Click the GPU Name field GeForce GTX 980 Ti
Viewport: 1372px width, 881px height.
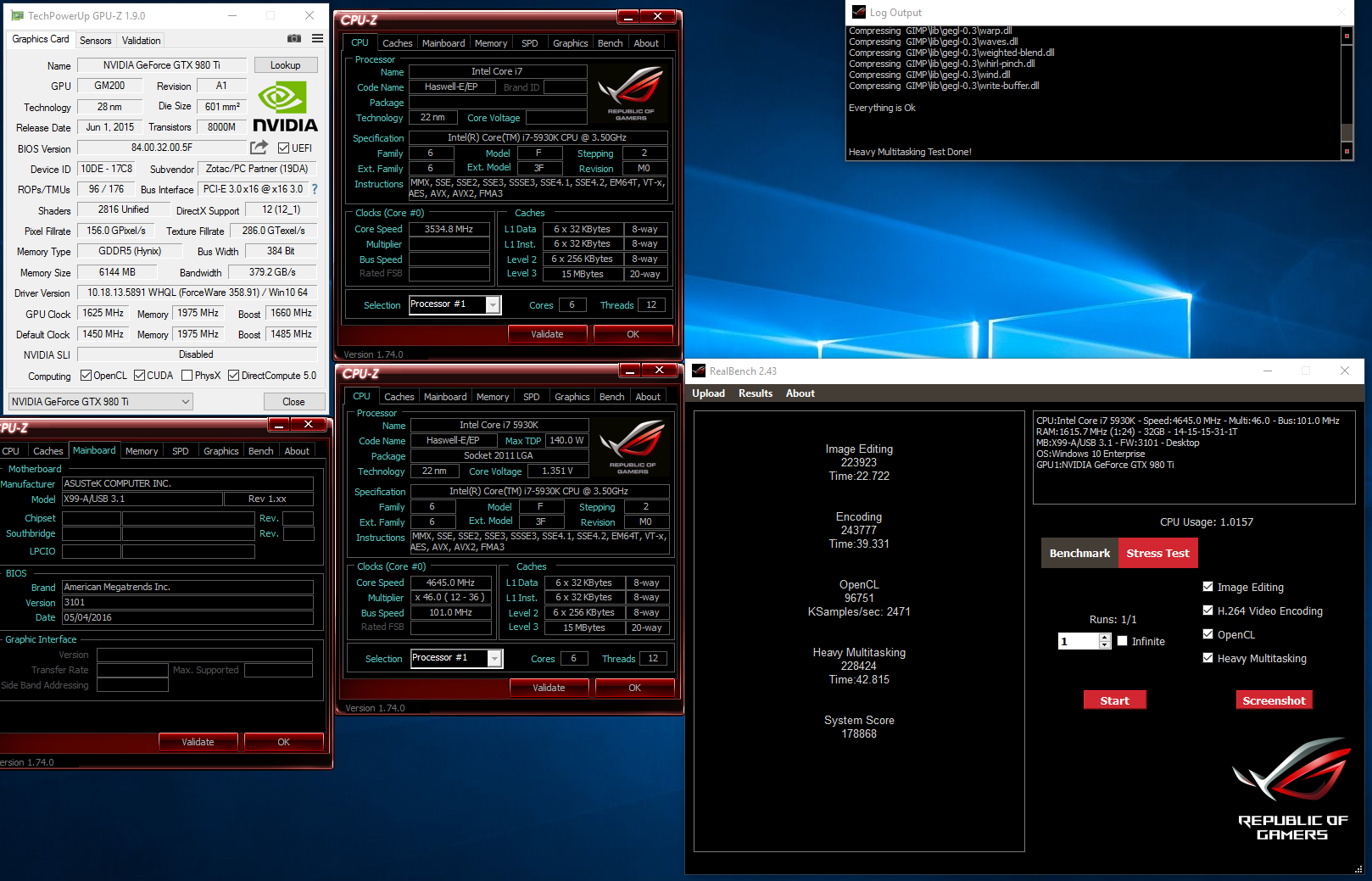pyautogui.click(x=162, y=65)
